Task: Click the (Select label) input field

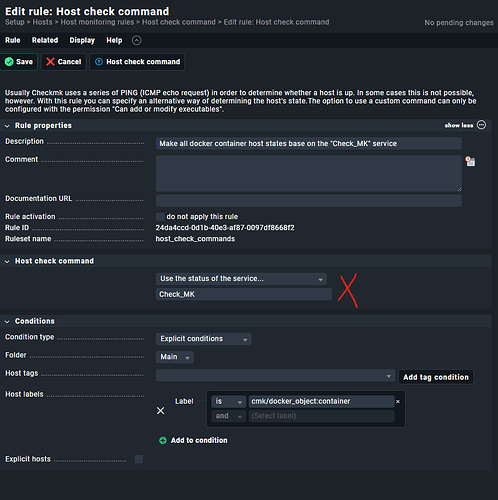Action: pyautogui.click(x=321, y=416)
